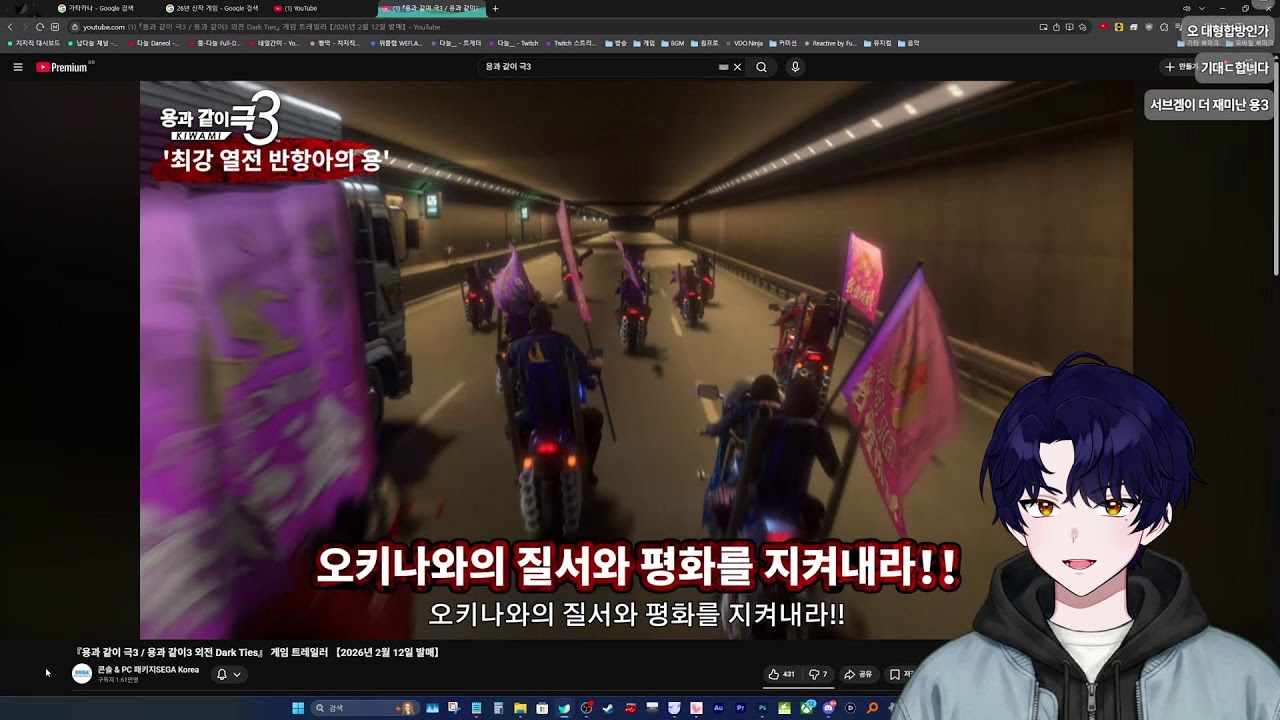Expand the '유지컬' bookmark folder
1280x720 pixels.
coord(877,43)
